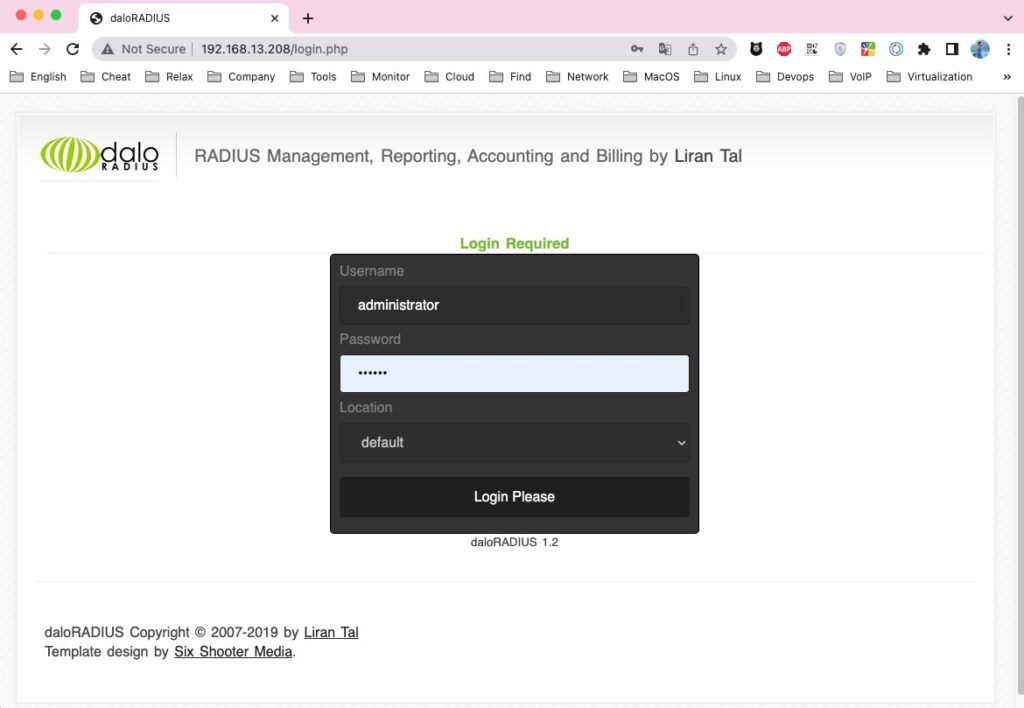Open the Liran Tal footer link
1024x708 pixels.
click(x=331, y=632)
